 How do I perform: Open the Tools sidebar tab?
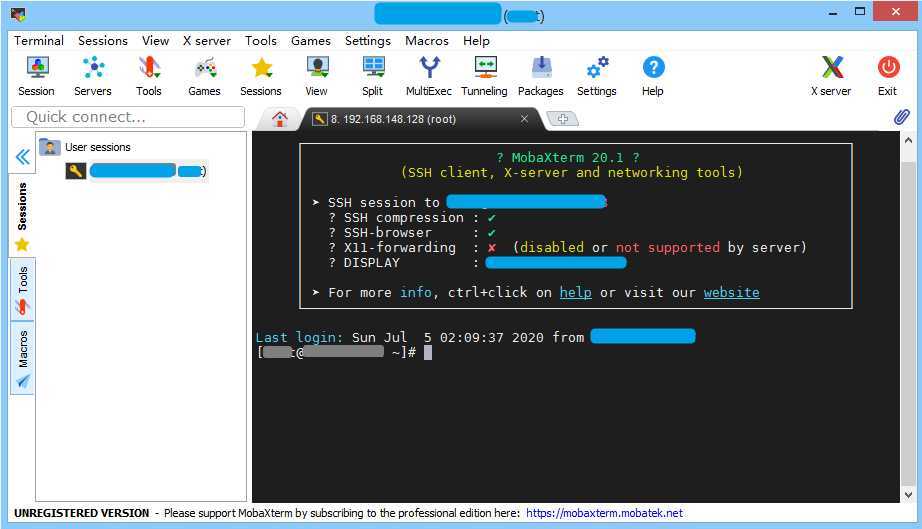tap(22, 290)
